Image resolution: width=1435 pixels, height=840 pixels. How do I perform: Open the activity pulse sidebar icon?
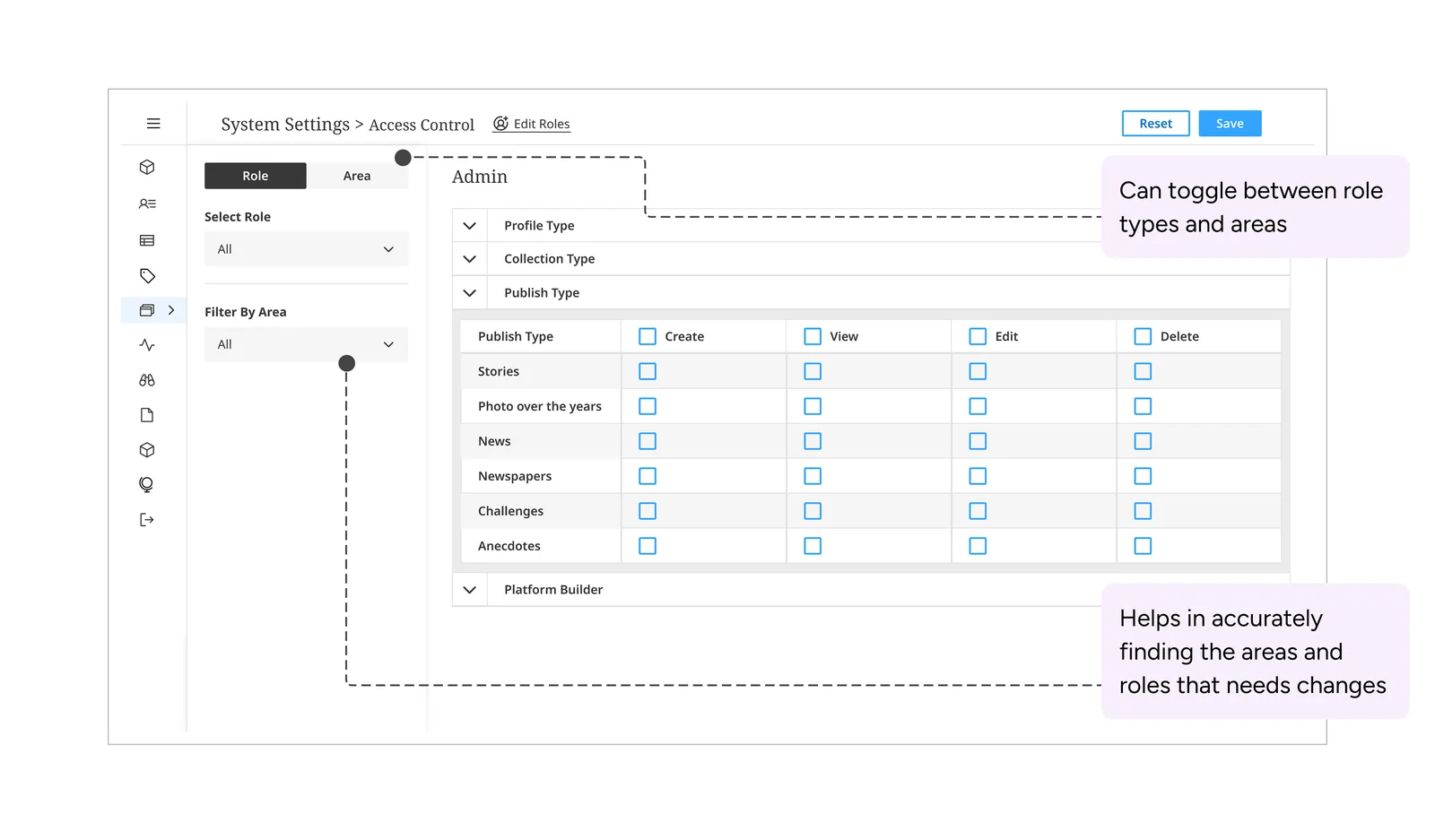(147, 345)
